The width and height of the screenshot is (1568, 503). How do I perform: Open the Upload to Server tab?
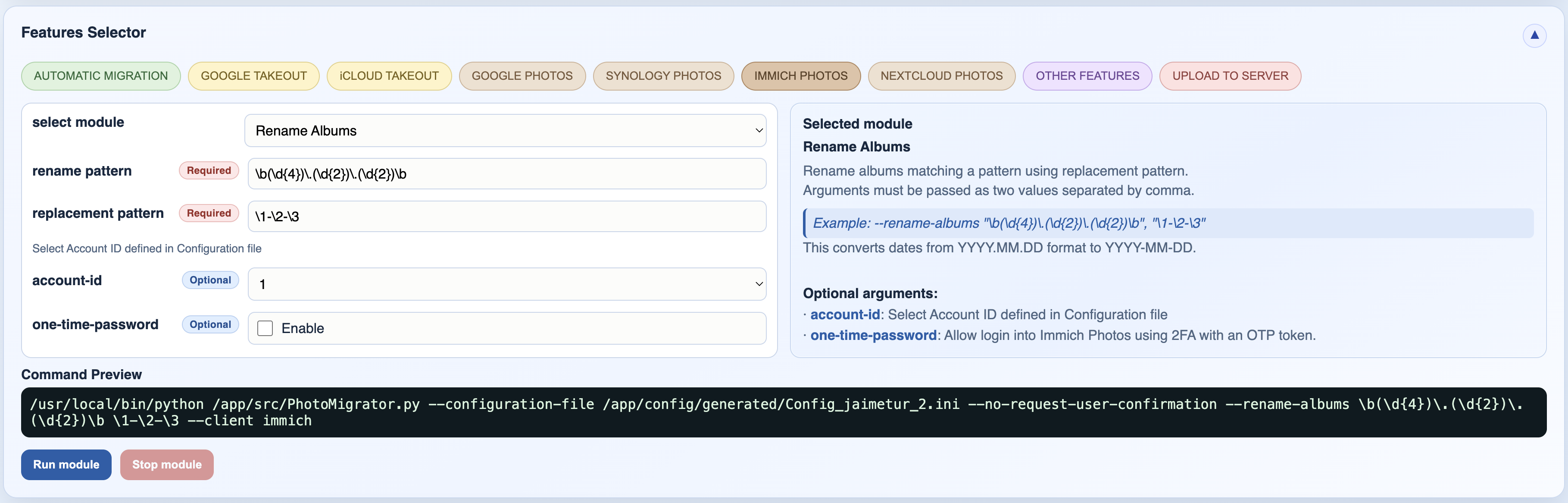[x=1230, y=76]
